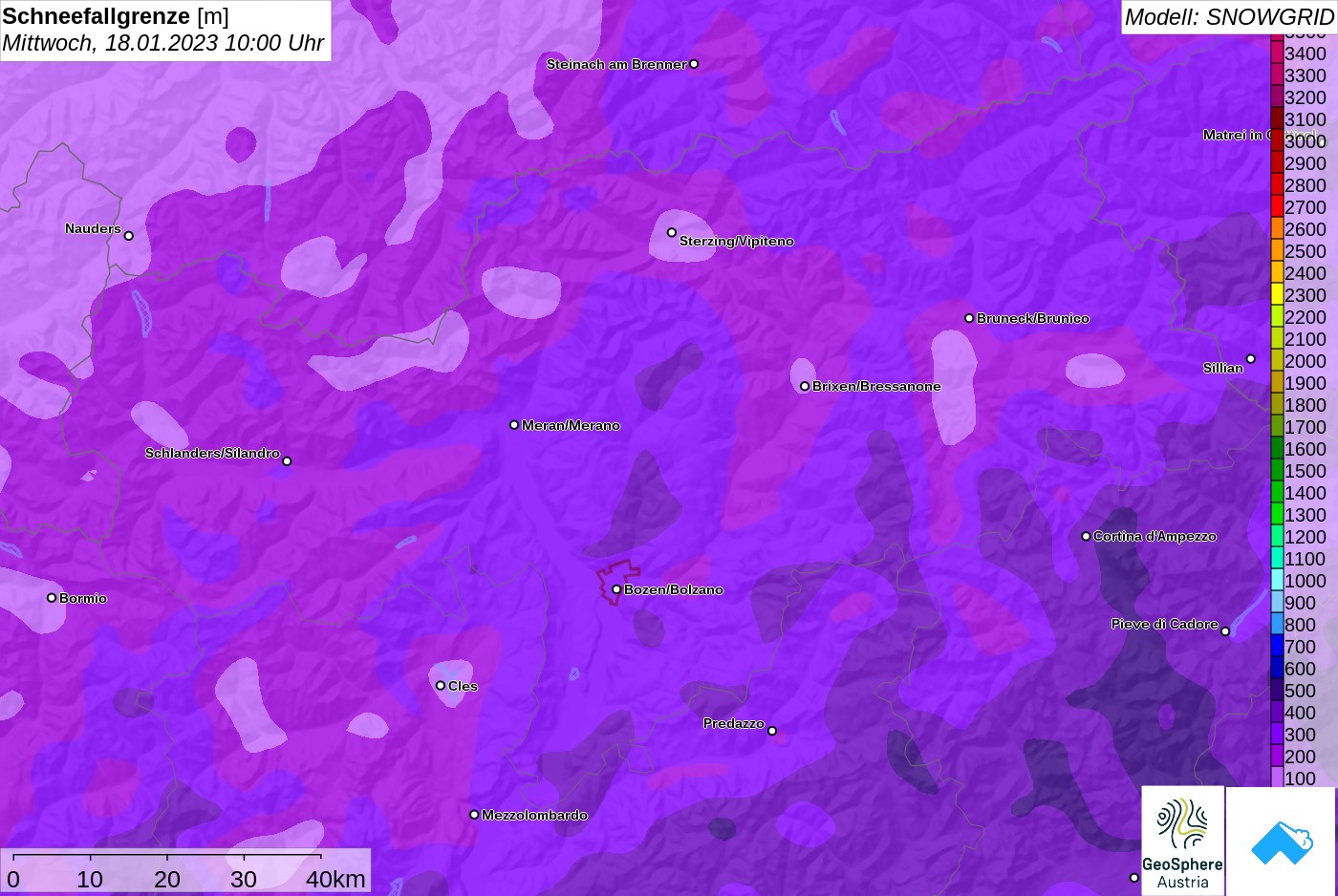Click the Bozen/Bolzano location dot
The width and height of the screenshot is (1338, 896).
(616, 589)
